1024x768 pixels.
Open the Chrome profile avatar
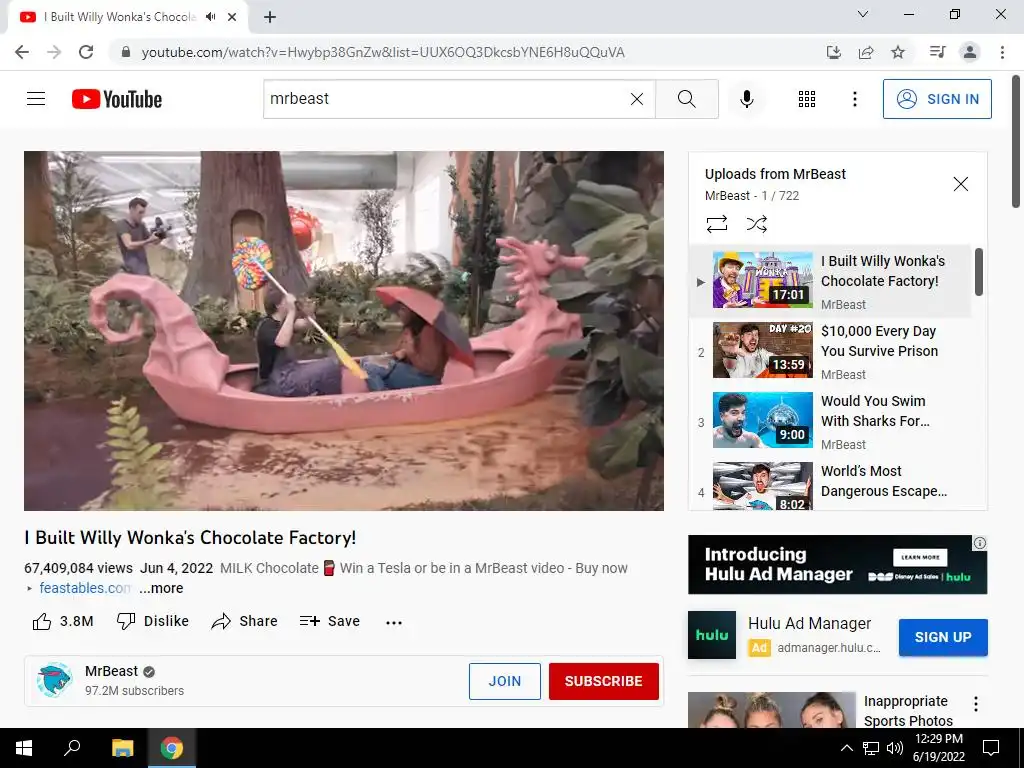(970, 52)
